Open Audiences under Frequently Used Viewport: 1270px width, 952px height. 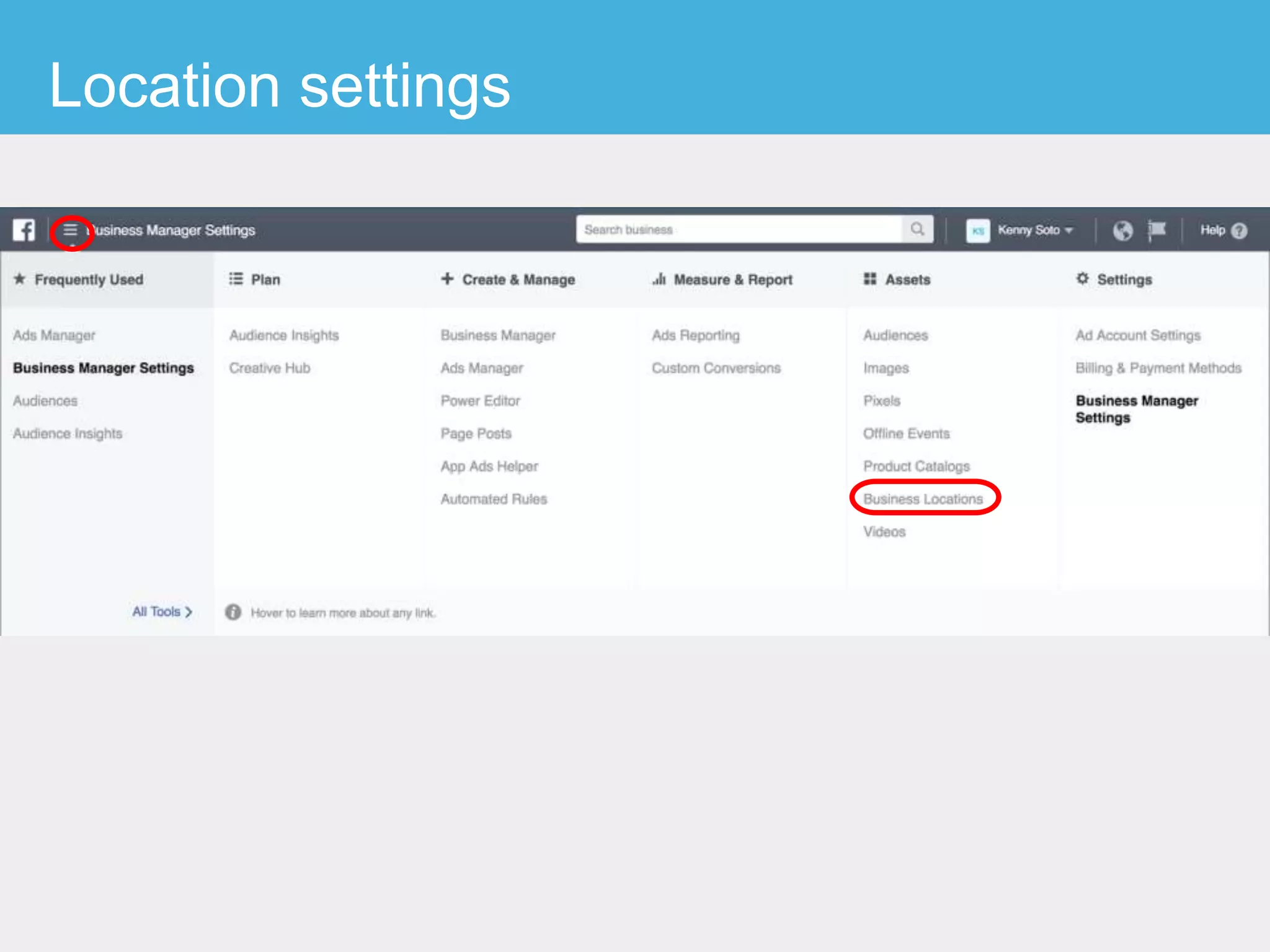pos(45,401)
